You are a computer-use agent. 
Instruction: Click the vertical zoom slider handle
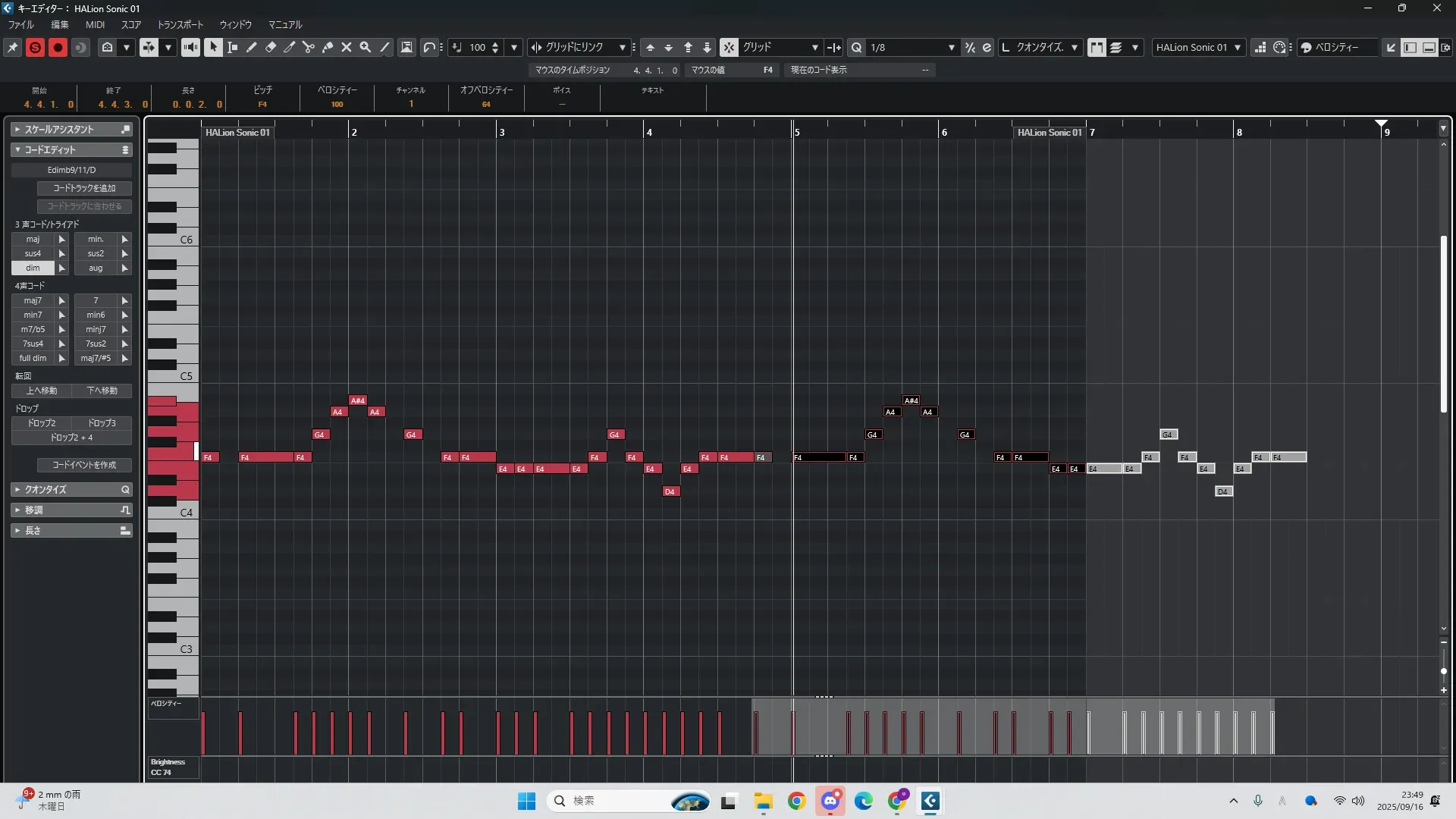point(1443,671)
